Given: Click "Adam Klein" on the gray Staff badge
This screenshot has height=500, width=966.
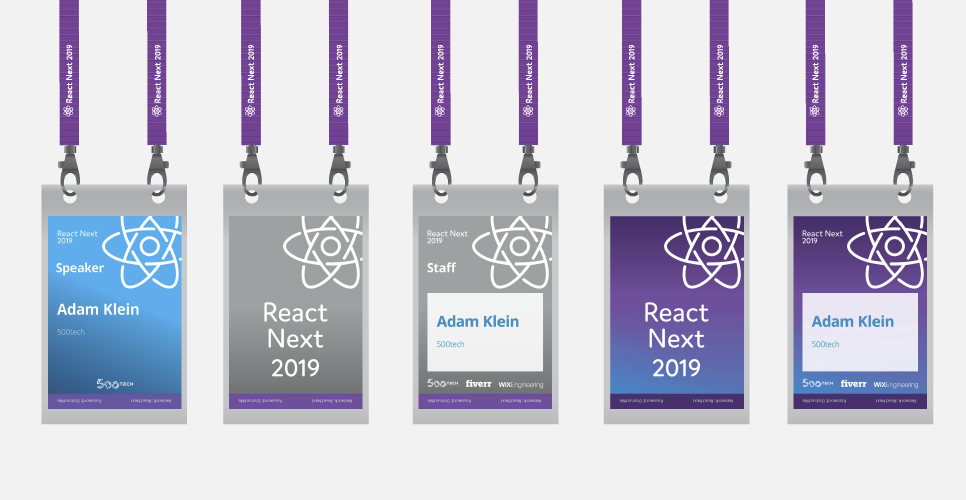Looking at the screenshot, I should coord(477,321).
